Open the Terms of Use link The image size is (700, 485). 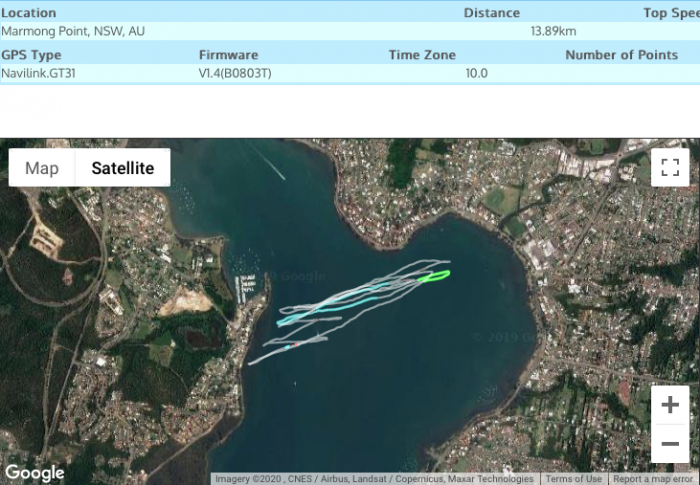pyautogui.click(x=573, y=479)
